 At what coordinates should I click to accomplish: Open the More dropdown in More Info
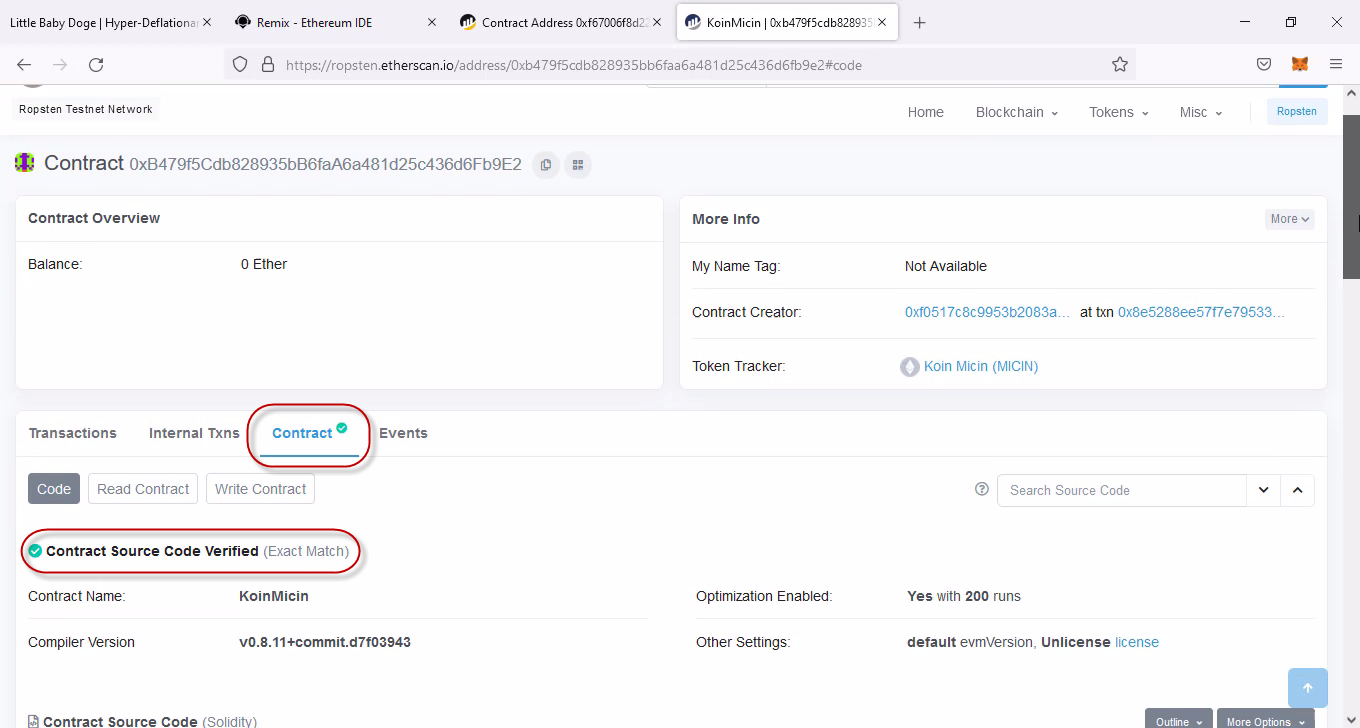click(1290, 219)
